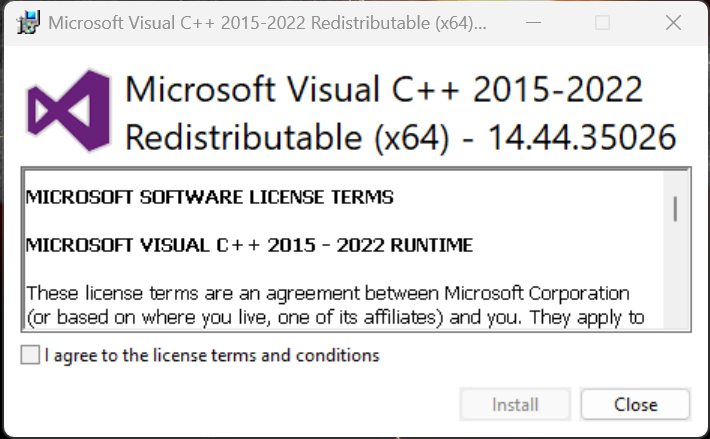Click the 'These license terms are an agreement' paragraph
710x439 pixels.
click(335, 305)
